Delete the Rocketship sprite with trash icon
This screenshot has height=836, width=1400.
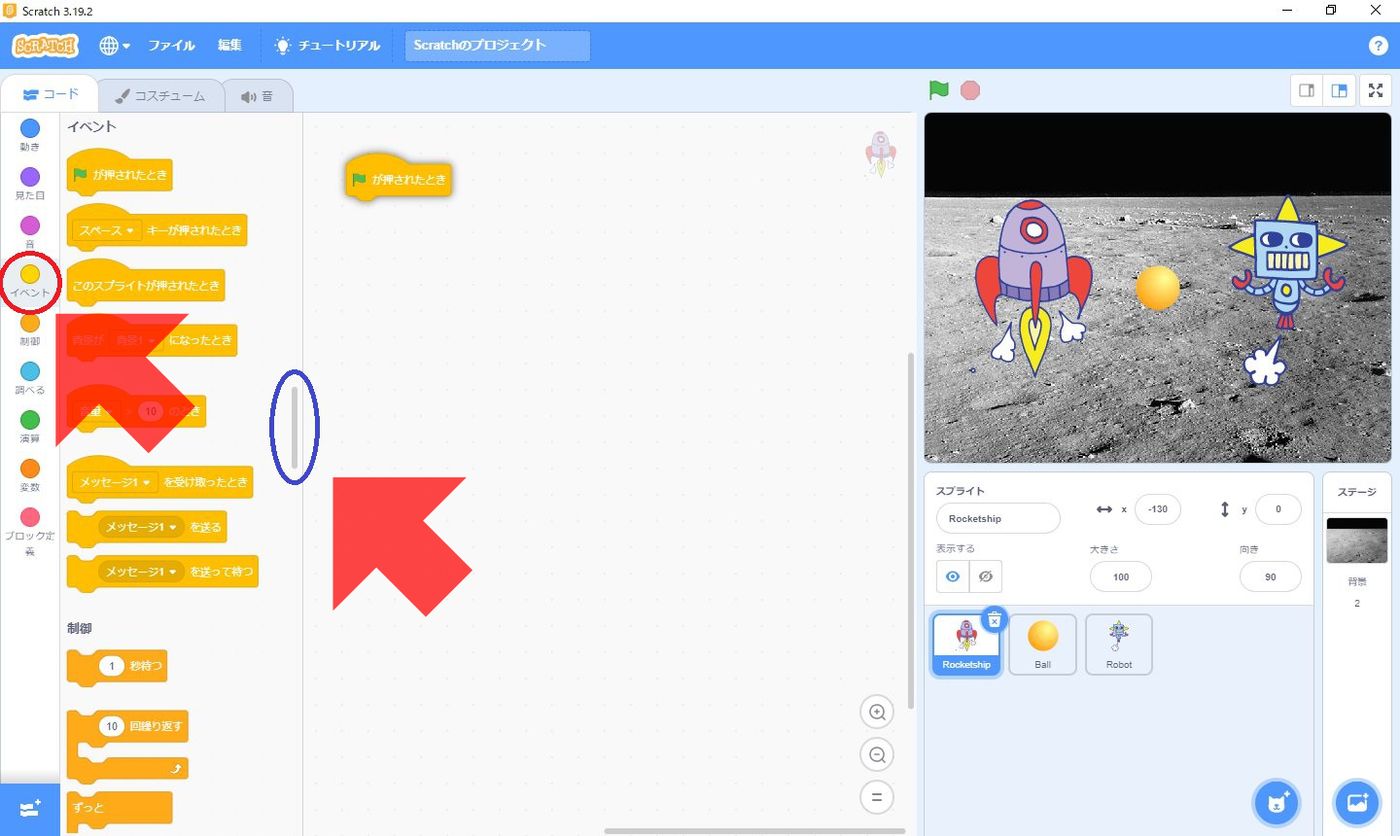993,620
